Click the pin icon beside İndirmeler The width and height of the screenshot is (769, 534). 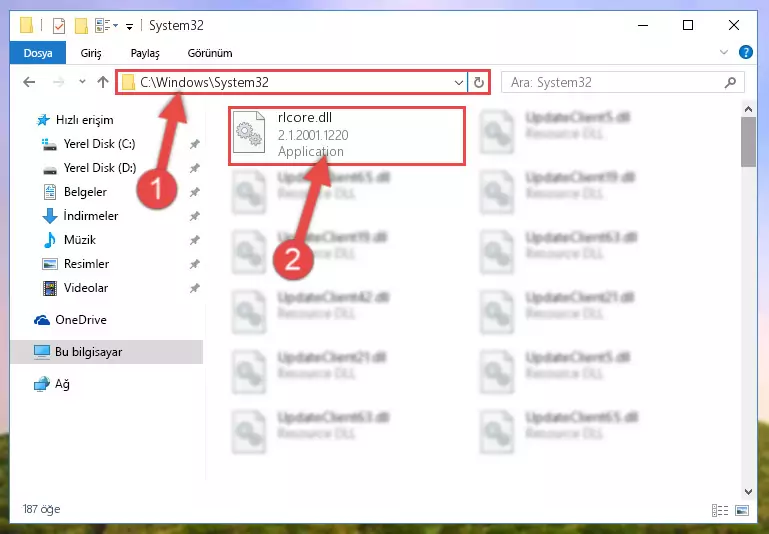[x=195, y=216]
